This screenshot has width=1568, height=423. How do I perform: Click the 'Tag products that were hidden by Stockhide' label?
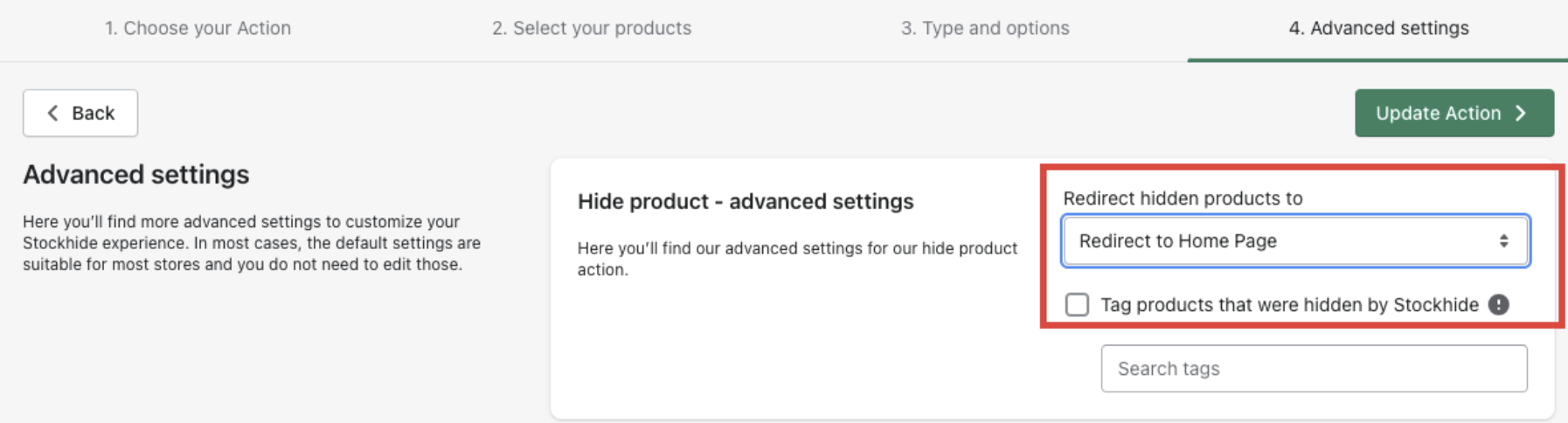tap(1289, 305)
